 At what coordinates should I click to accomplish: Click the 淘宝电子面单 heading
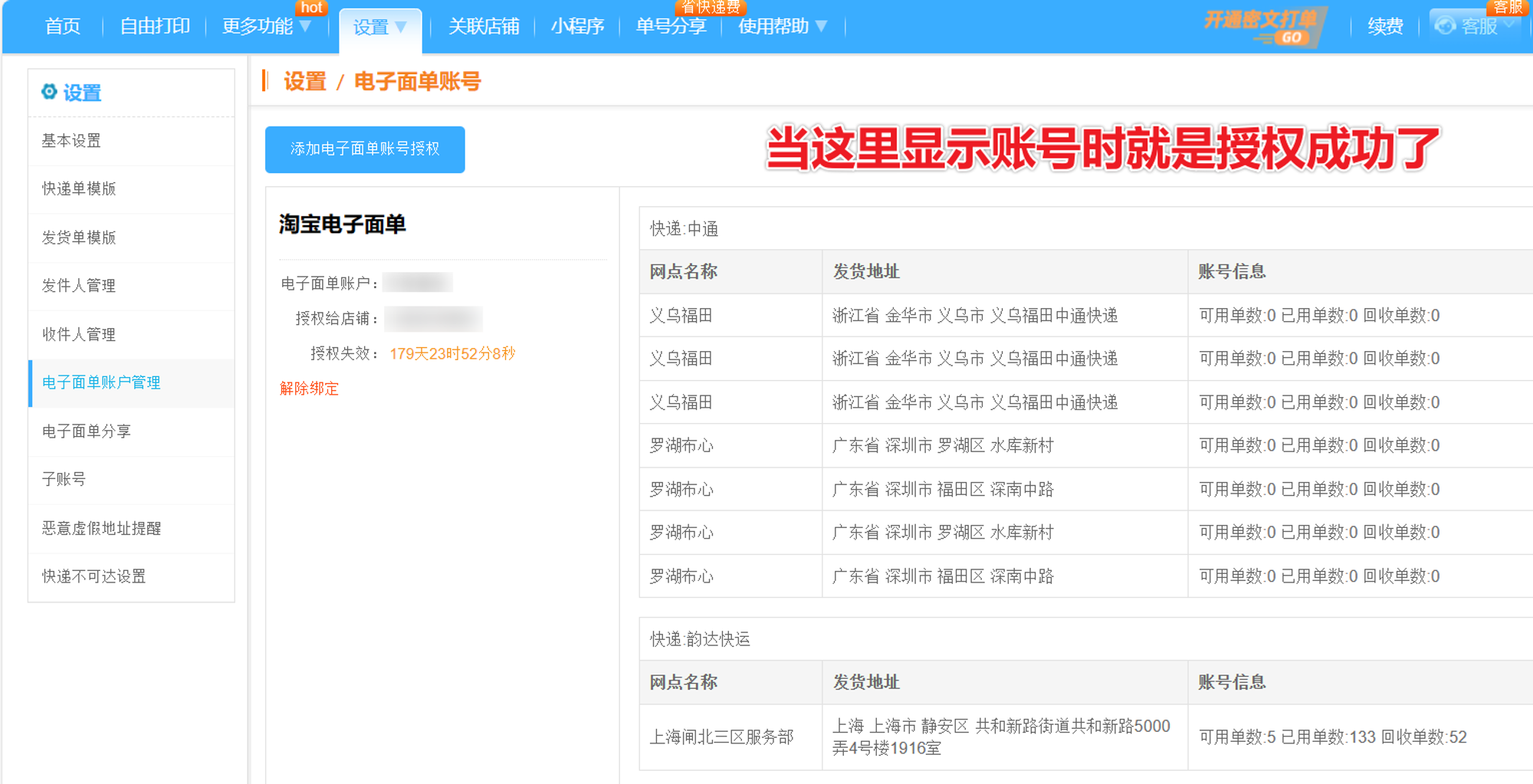tap(342, 225)
